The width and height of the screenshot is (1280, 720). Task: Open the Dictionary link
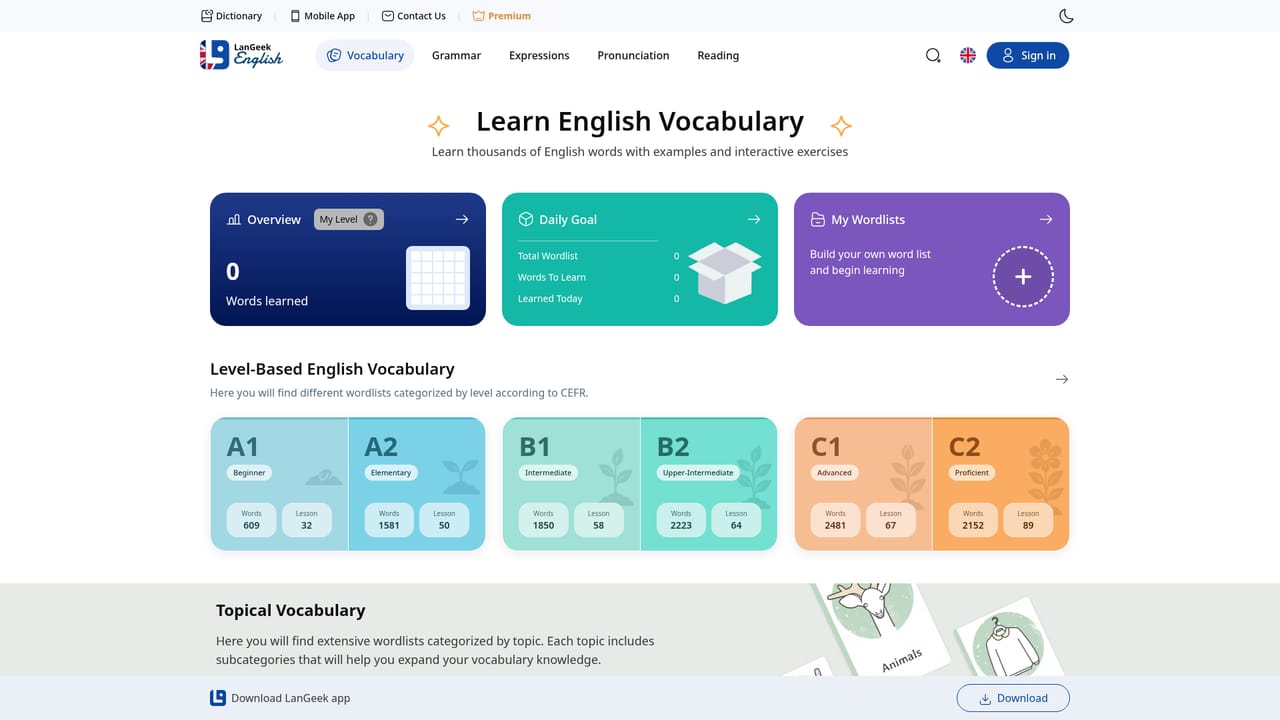231,16
